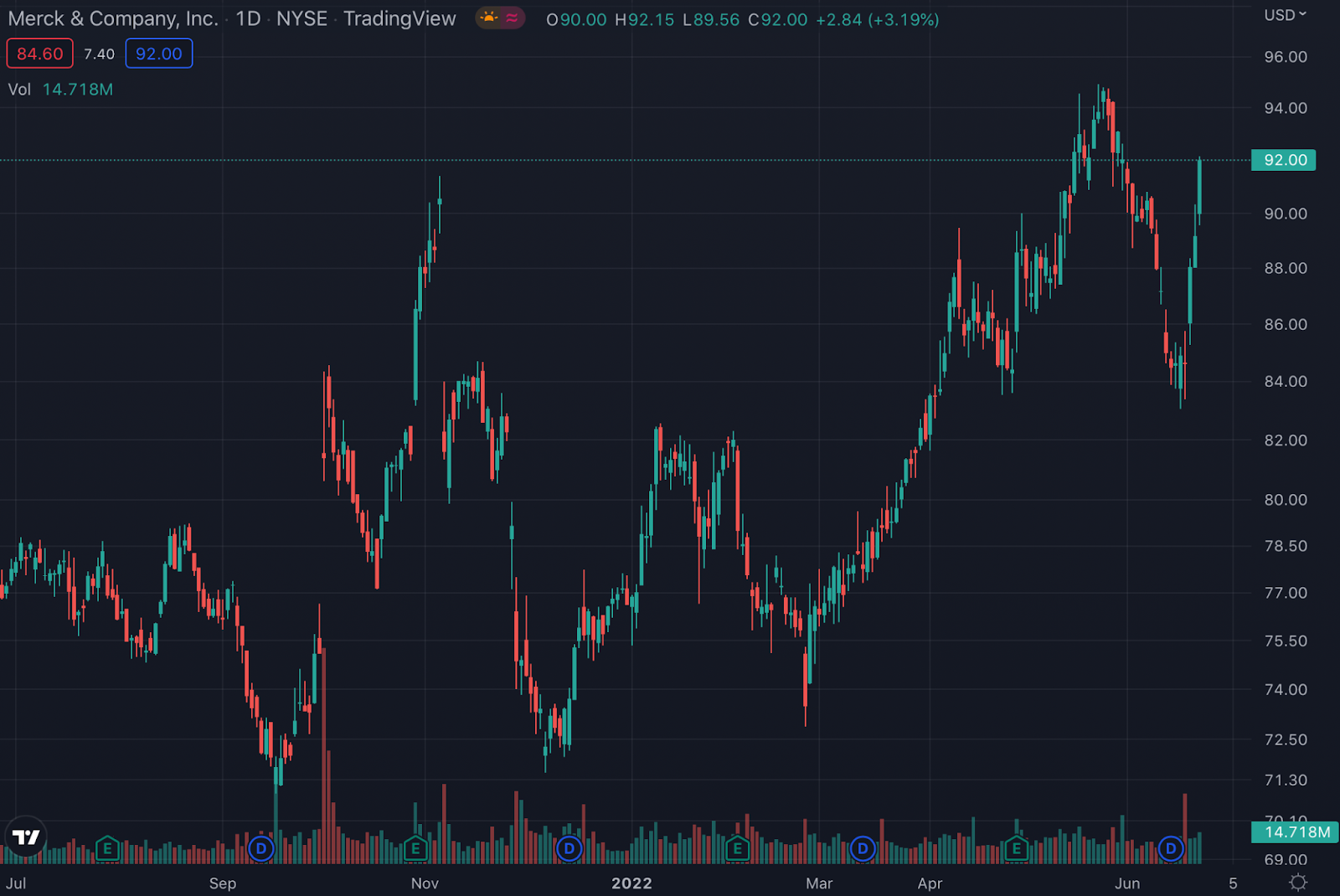Click the highlighted 14.718M volume tag on price axis

pos(1296,832)
